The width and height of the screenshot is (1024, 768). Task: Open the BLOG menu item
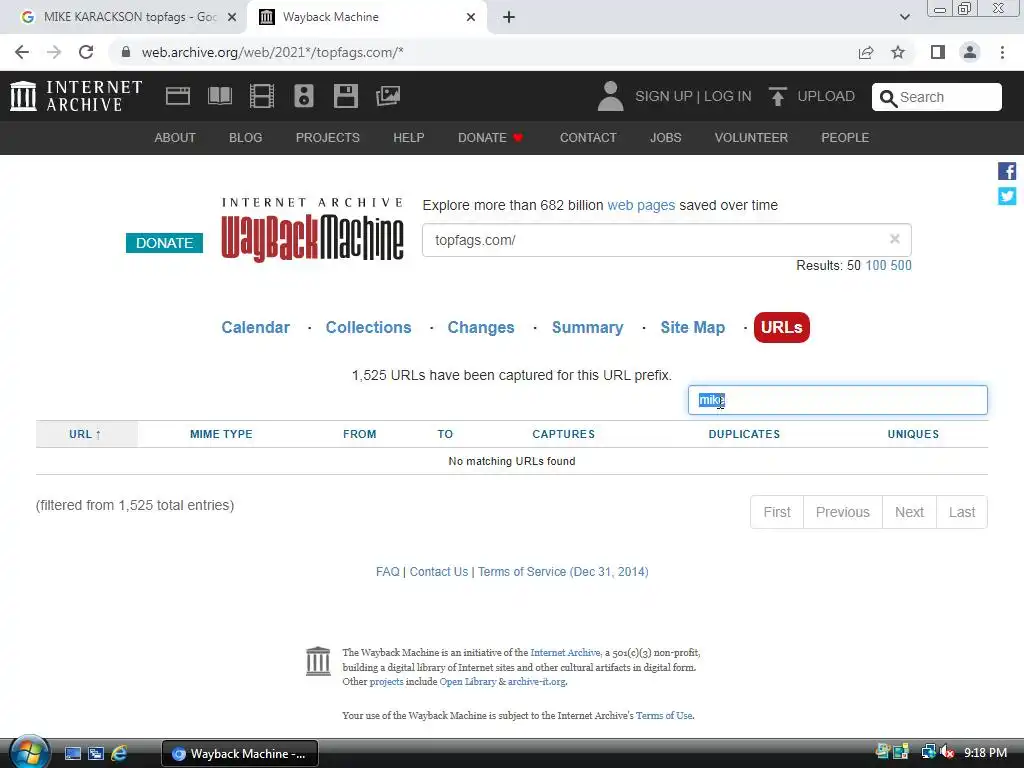click(246, 138)
